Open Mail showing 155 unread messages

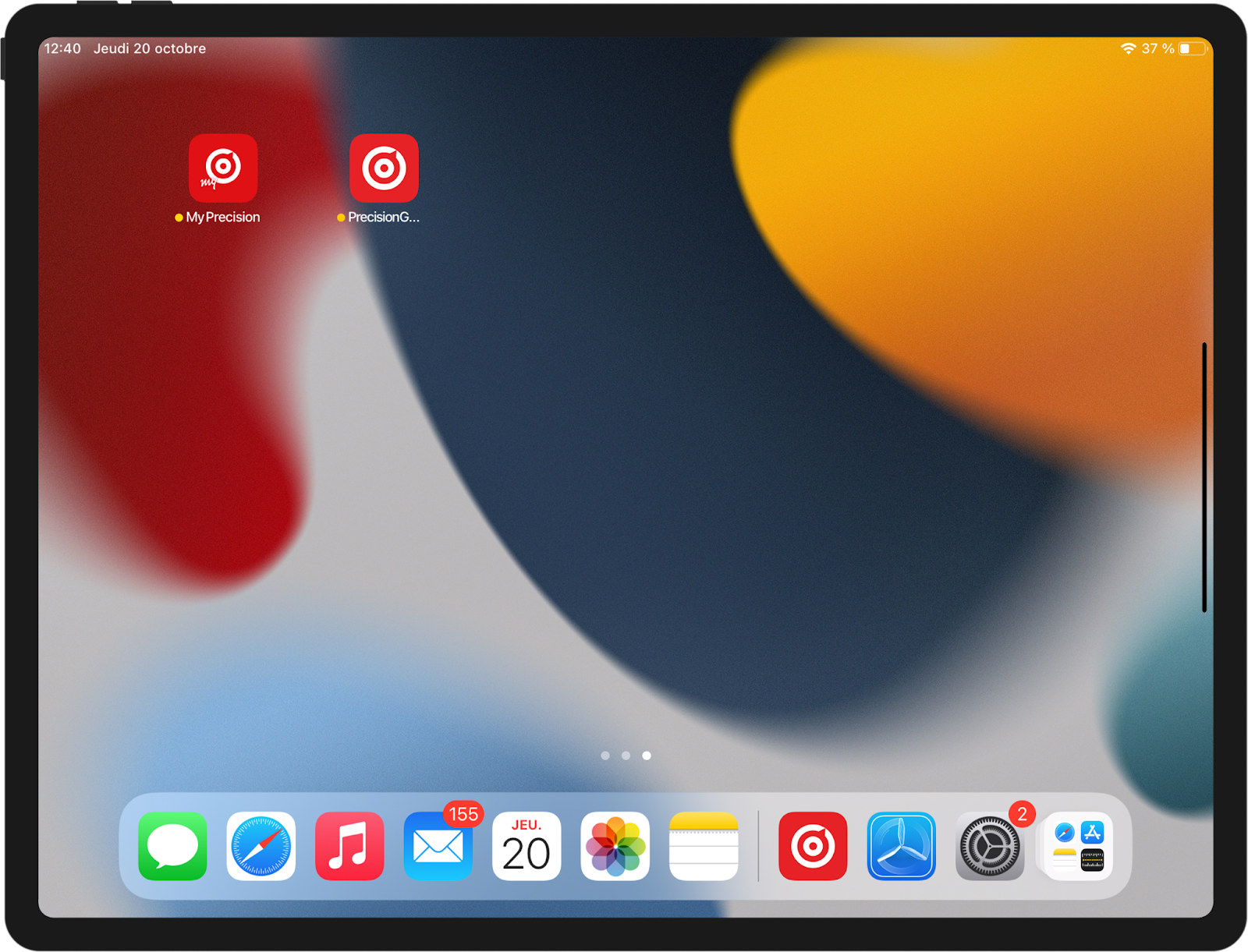coord(438,846)
